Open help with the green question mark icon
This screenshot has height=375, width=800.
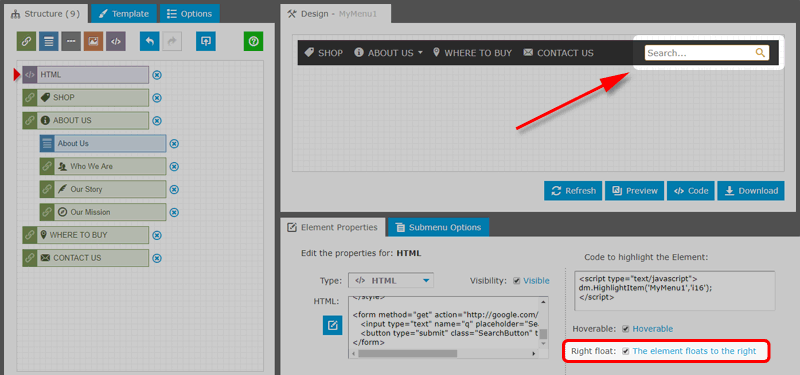(254, 41)
